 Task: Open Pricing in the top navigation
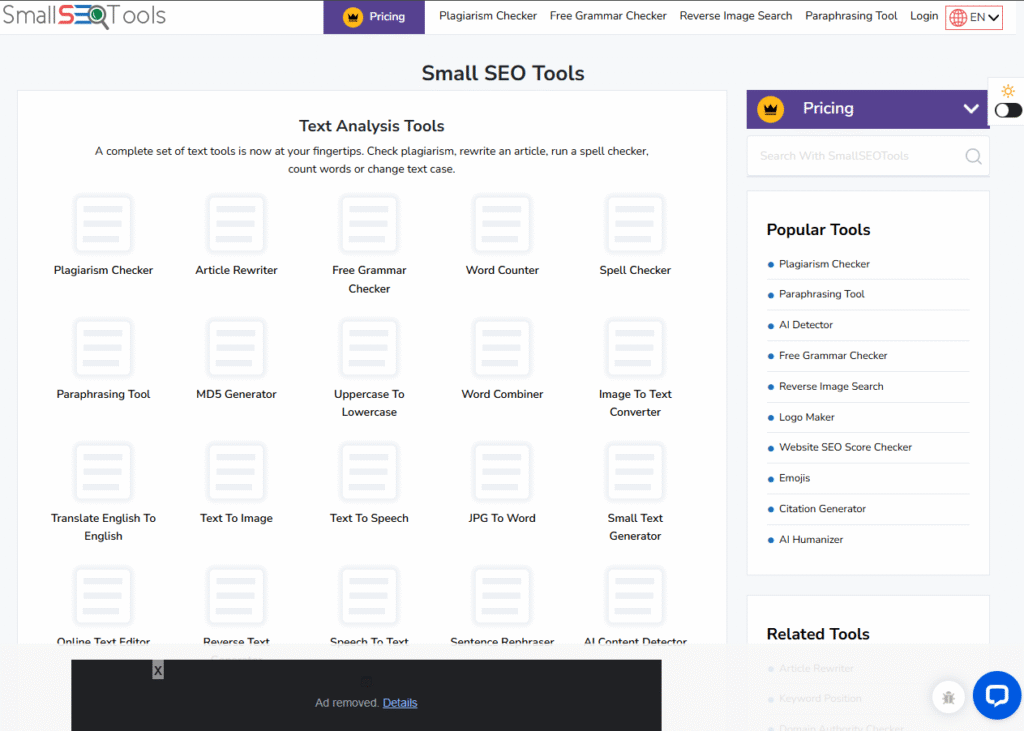(374, 17)
